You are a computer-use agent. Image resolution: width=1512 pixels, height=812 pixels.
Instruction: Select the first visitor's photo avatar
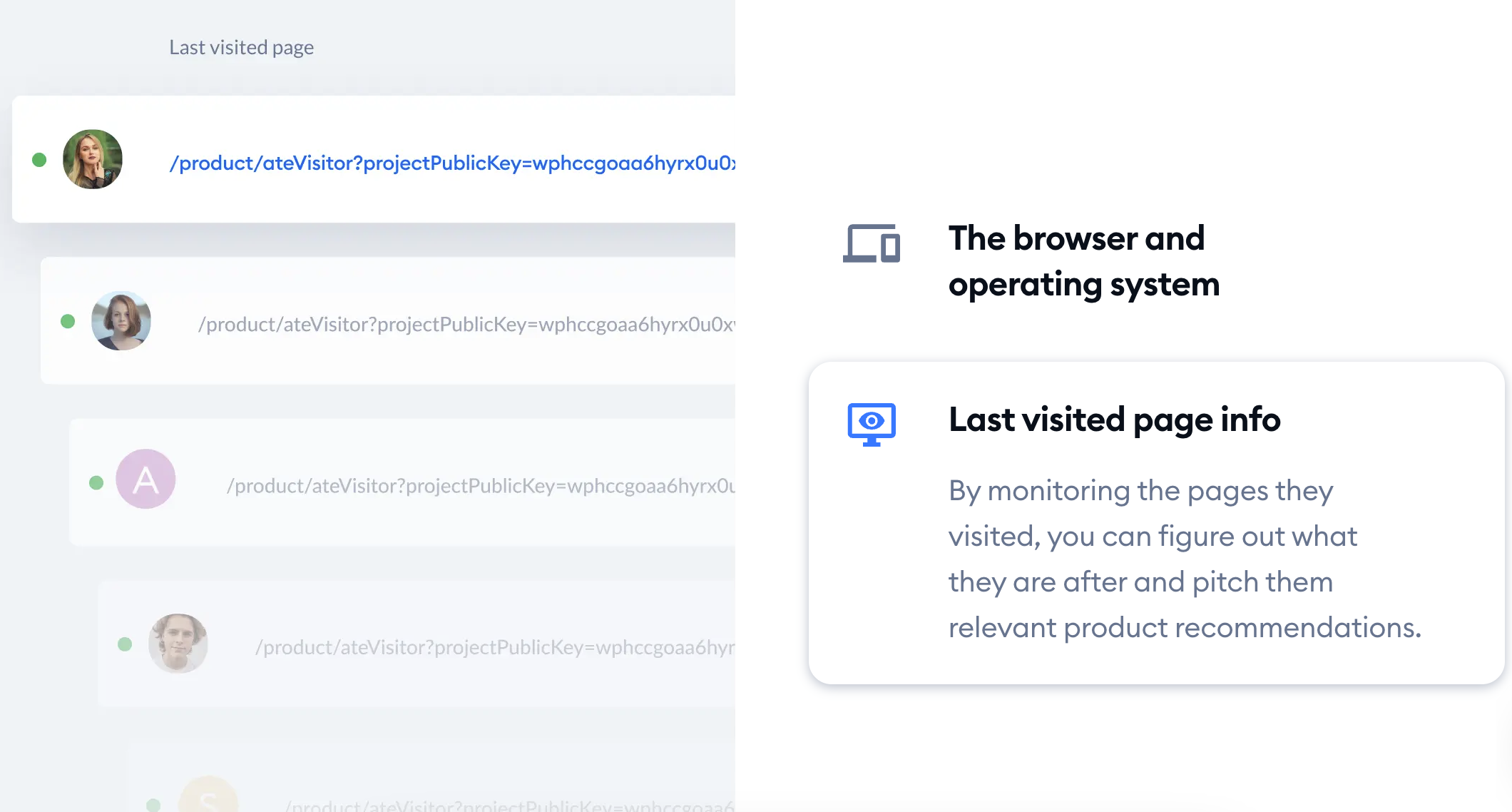tap(93, 159)
